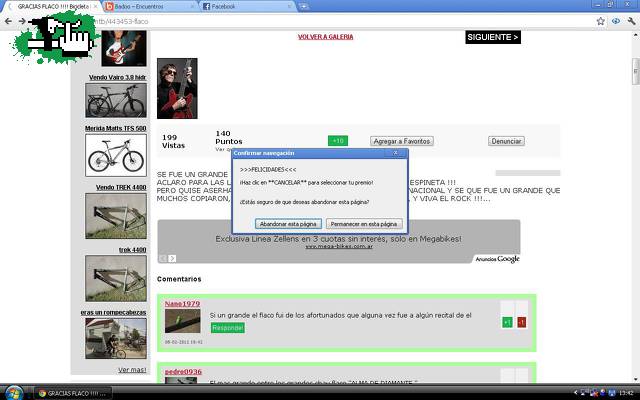Click the green +1 vote on Nano1979's comment
This screenshot has width=640, height=400.
[507, 322]
